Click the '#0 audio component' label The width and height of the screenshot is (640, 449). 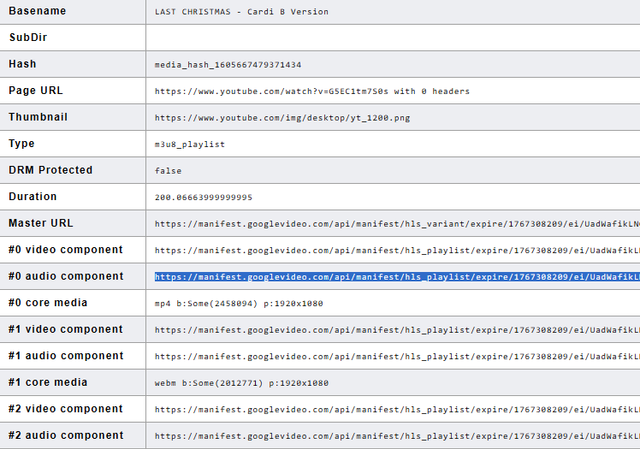[66, 276]
